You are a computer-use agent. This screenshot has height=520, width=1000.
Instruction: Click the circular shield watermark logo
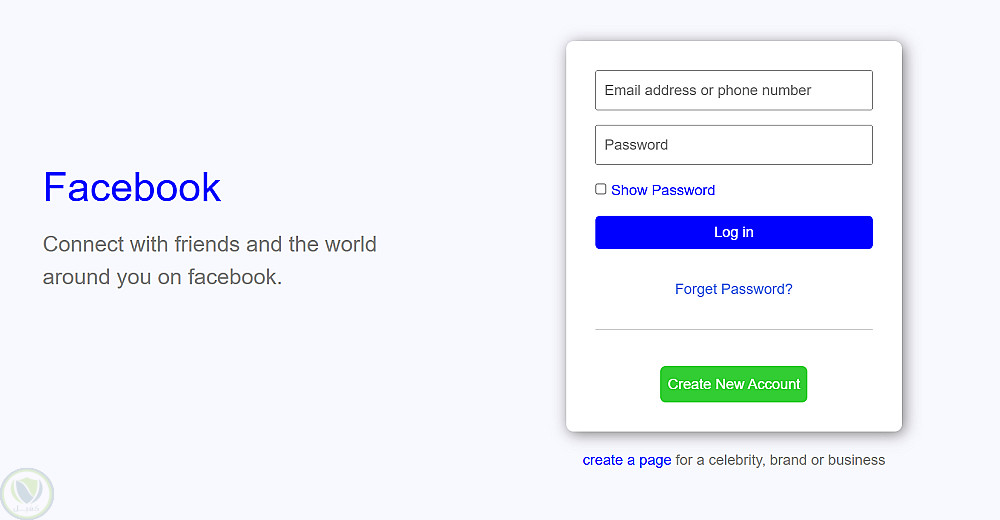coord(27,493)
